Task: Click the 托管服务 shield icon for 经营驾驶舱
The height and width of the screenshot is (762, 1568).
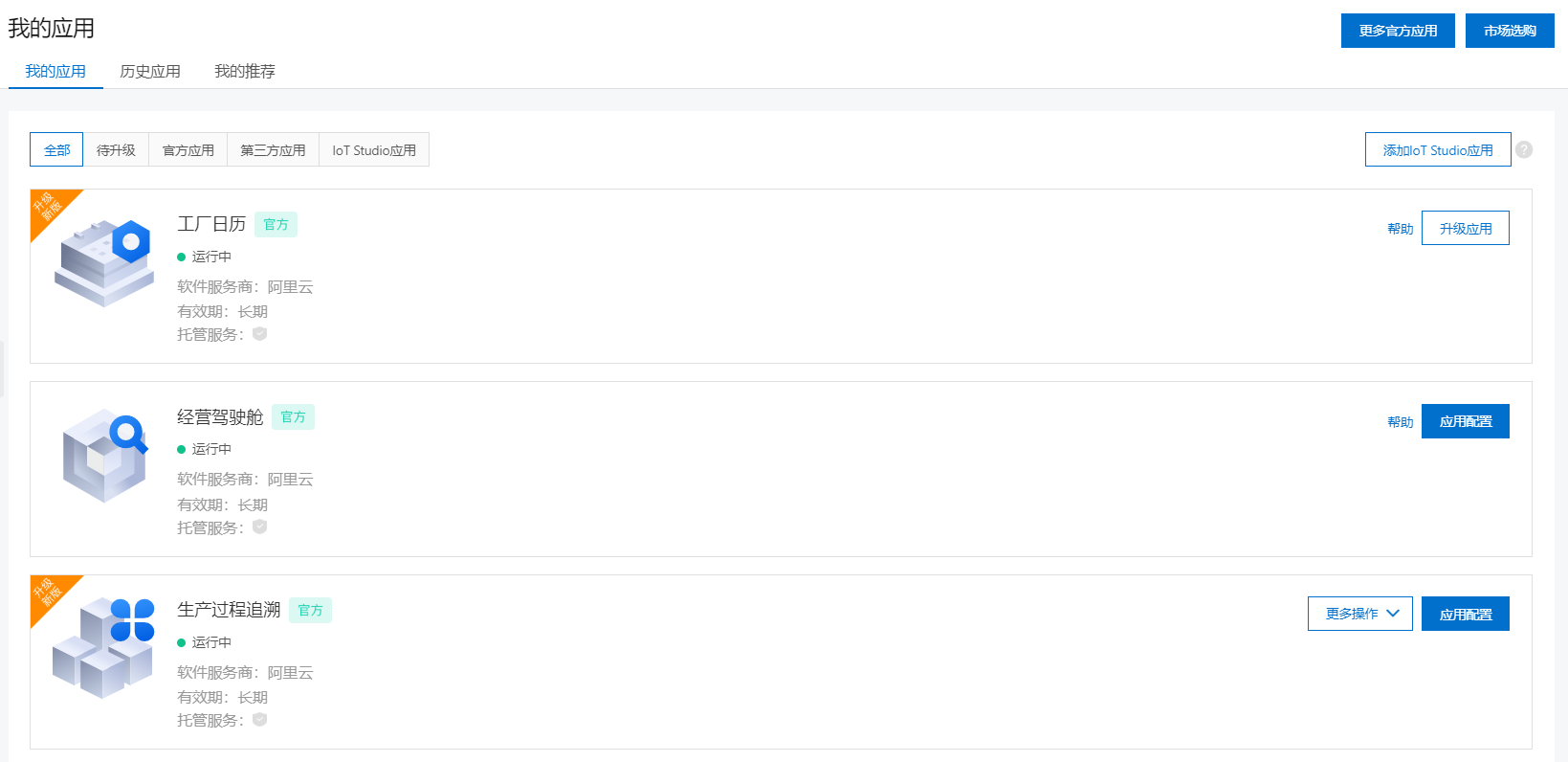Action: [259, 527]
